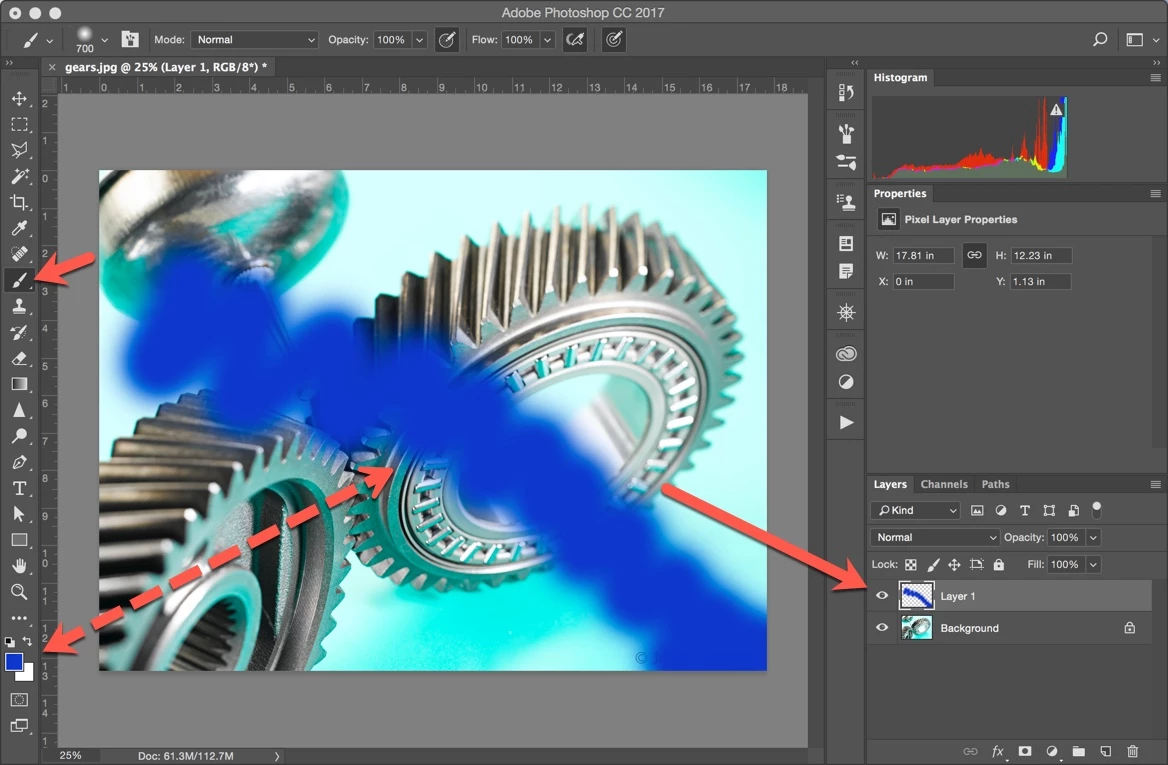Select the Layers tab
This screenshot has height=765, width=1168.
[890, 484]
